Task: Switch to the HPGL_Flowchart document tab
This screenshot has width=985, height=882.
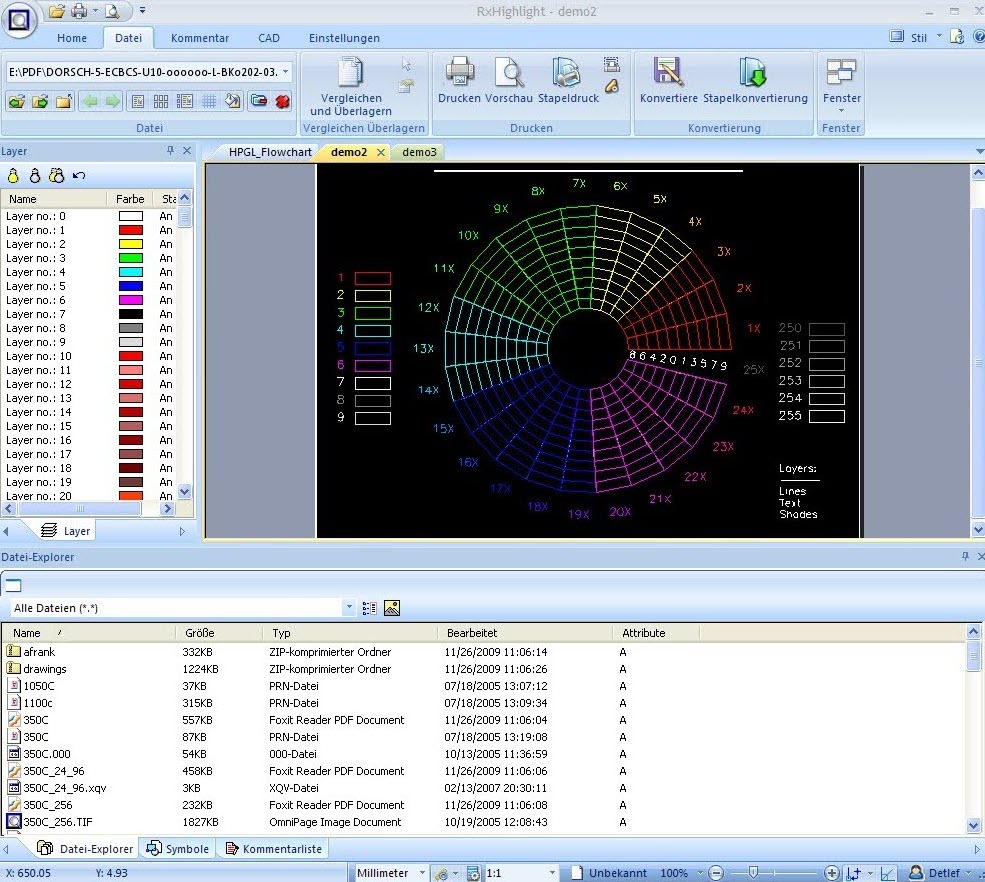Action: 270,152
